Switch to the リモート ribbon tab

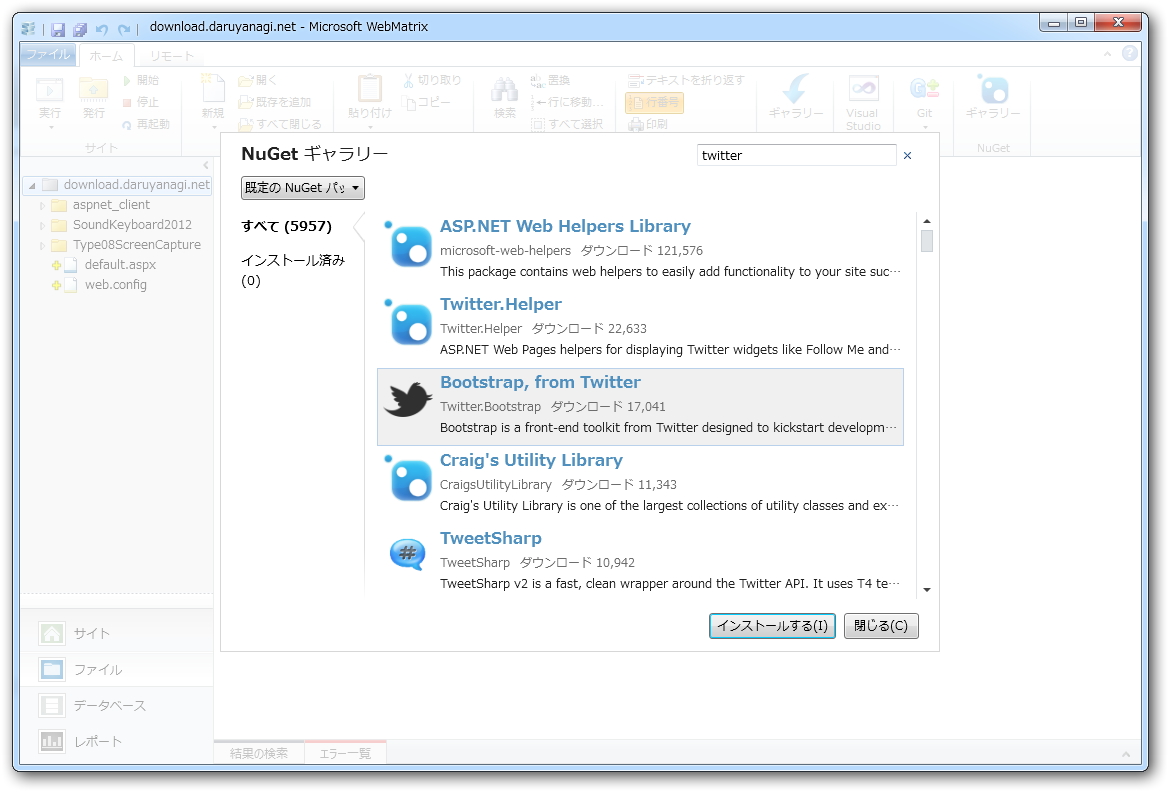tap(170, 55)
